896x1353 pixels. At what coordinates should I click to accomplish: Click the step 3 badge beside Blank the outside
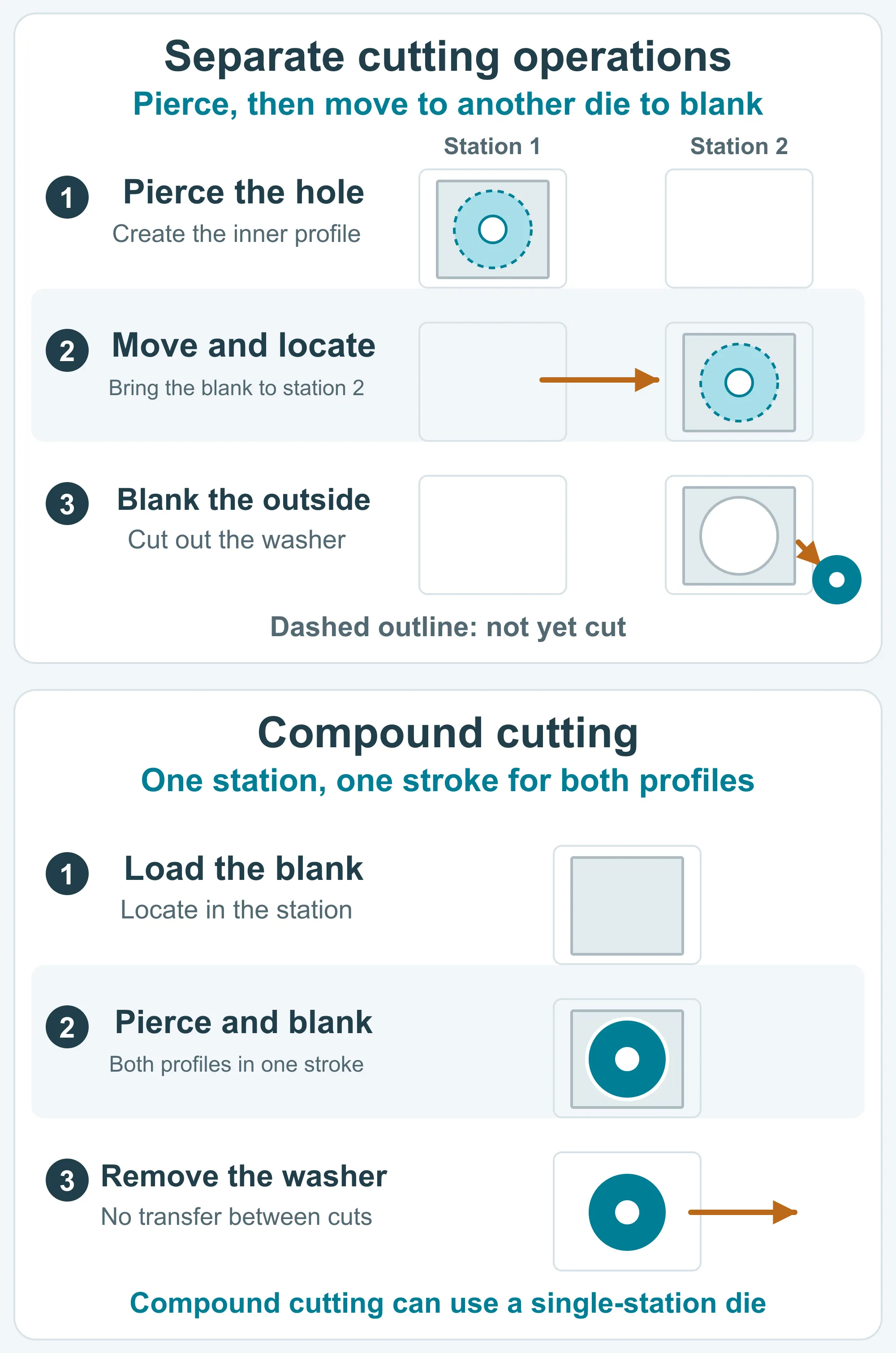[67, 504]
